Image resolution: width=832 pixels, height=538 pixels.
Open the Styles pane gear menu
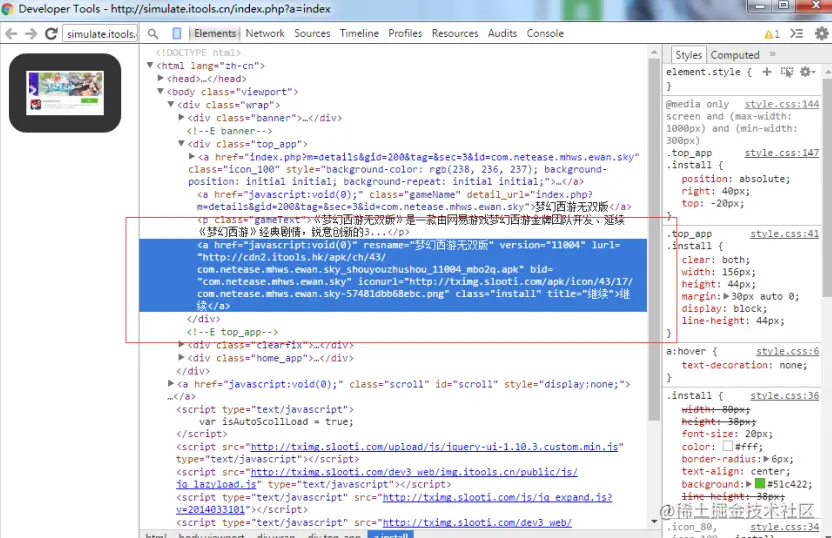(807, 72)
